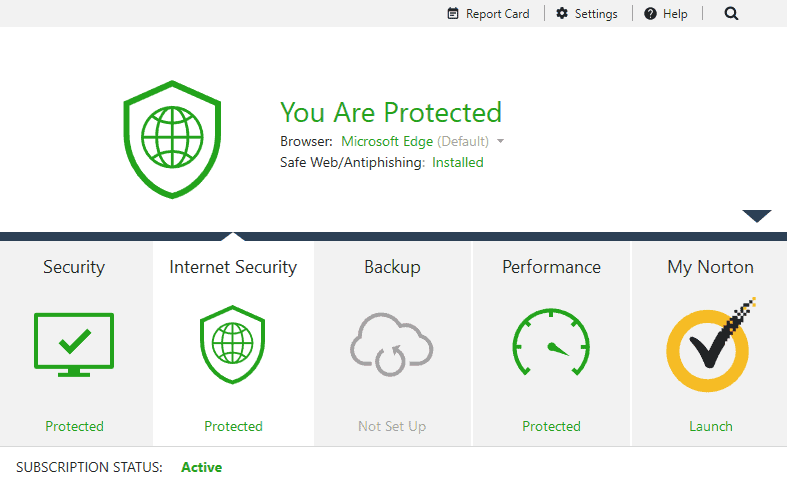Click the Performance speedometer gauge icon
The width and height of the screenshot is (787, 483).
551,342
